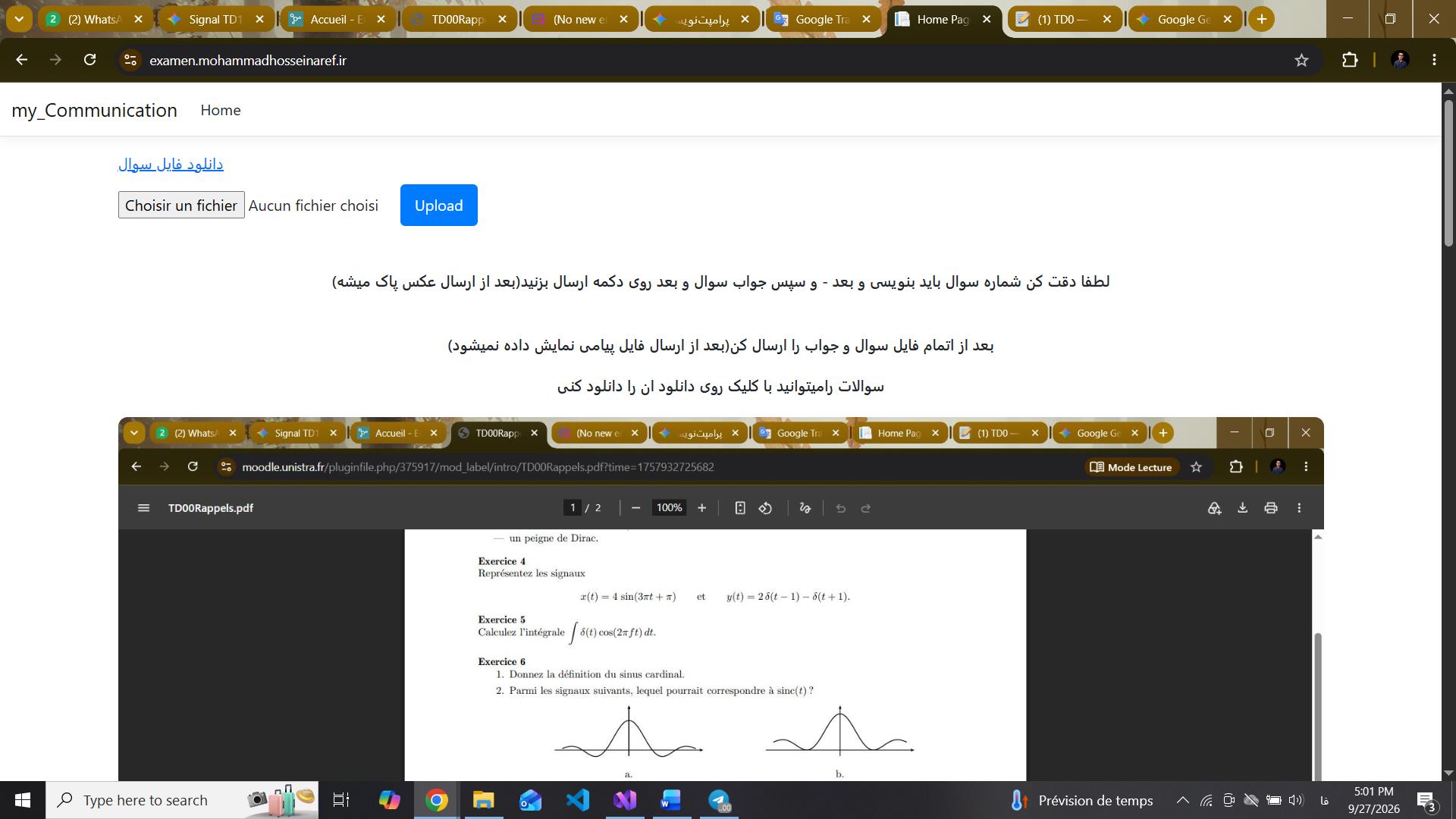The width and height of the screenshot is (1456, 819).
Task: Expand the tab search dropdown arrow
Action: [x=19, y=19]
